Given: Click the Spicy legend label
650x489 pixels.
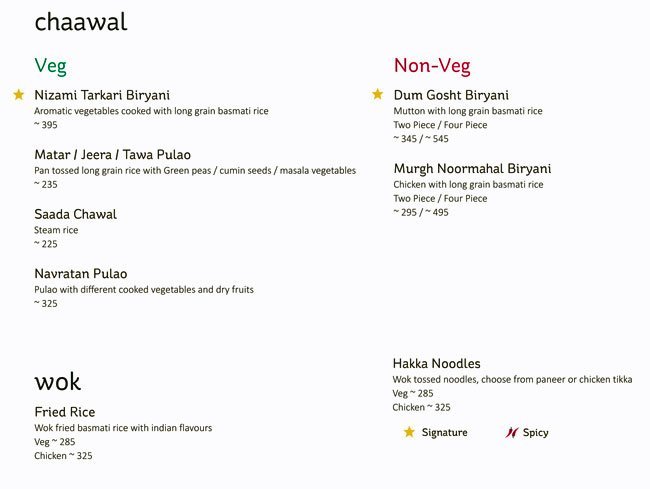Looking at the screenshot, I should [535, 433].
